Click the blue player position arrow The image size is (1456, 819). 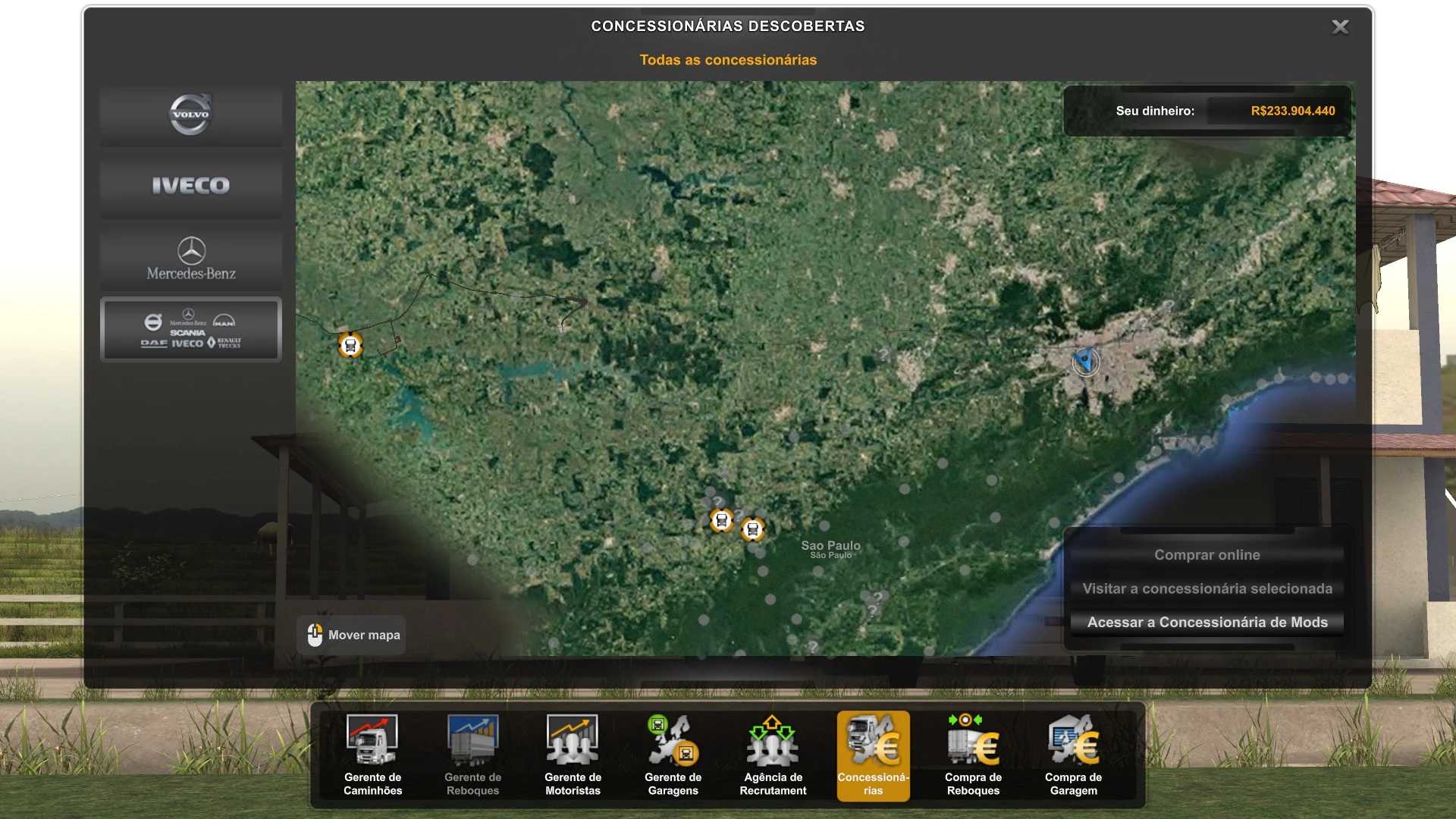coord(1086,361)
